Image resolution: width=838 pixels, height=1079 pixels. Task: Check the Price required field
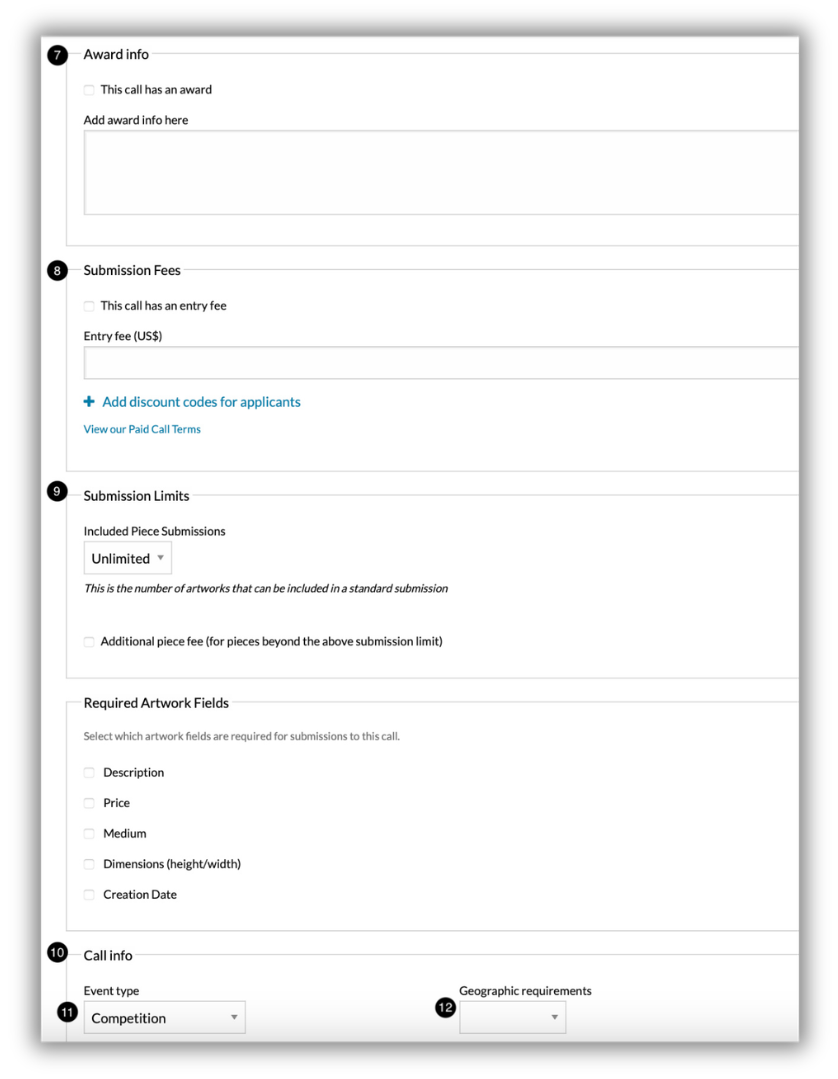tap(89, 803)
